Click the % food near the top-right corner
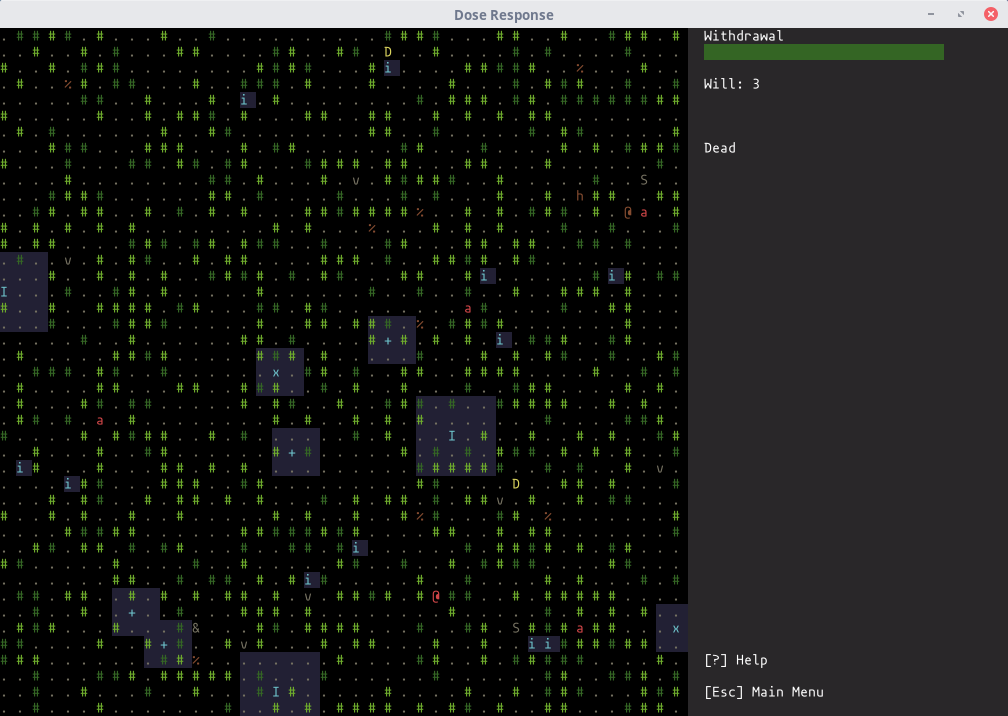The image size is (1008, 716). 580,68
